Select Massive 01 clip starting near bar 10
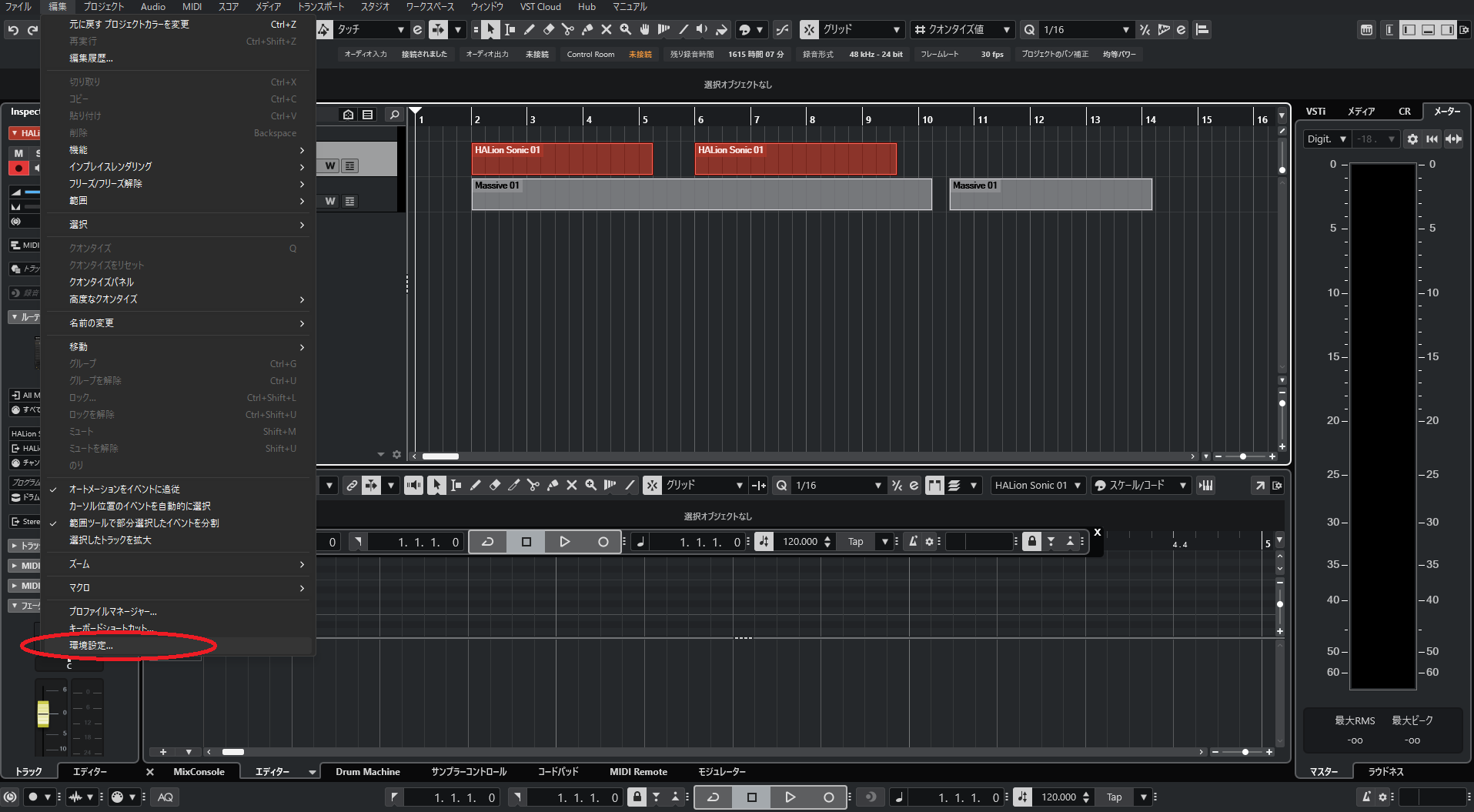 (1051, 194)
